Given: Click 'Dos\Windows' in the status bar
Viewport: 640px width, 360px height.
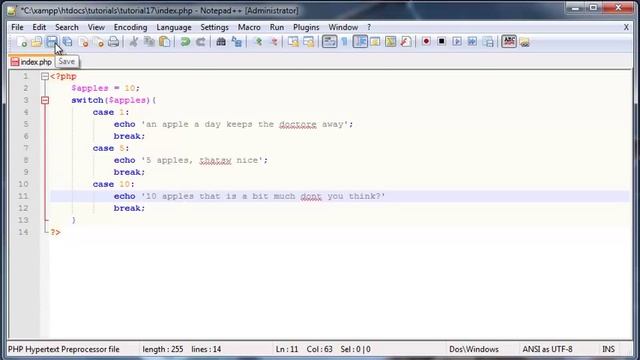Looking at the screenshot, I should coord(473,349).
